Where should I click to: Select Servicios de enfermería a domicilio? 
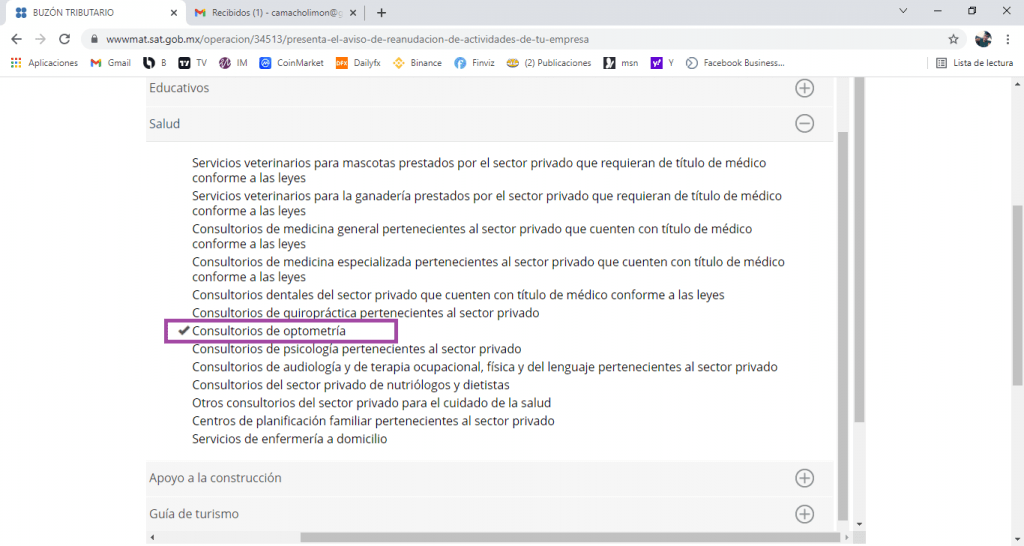[x=289, y=439]
